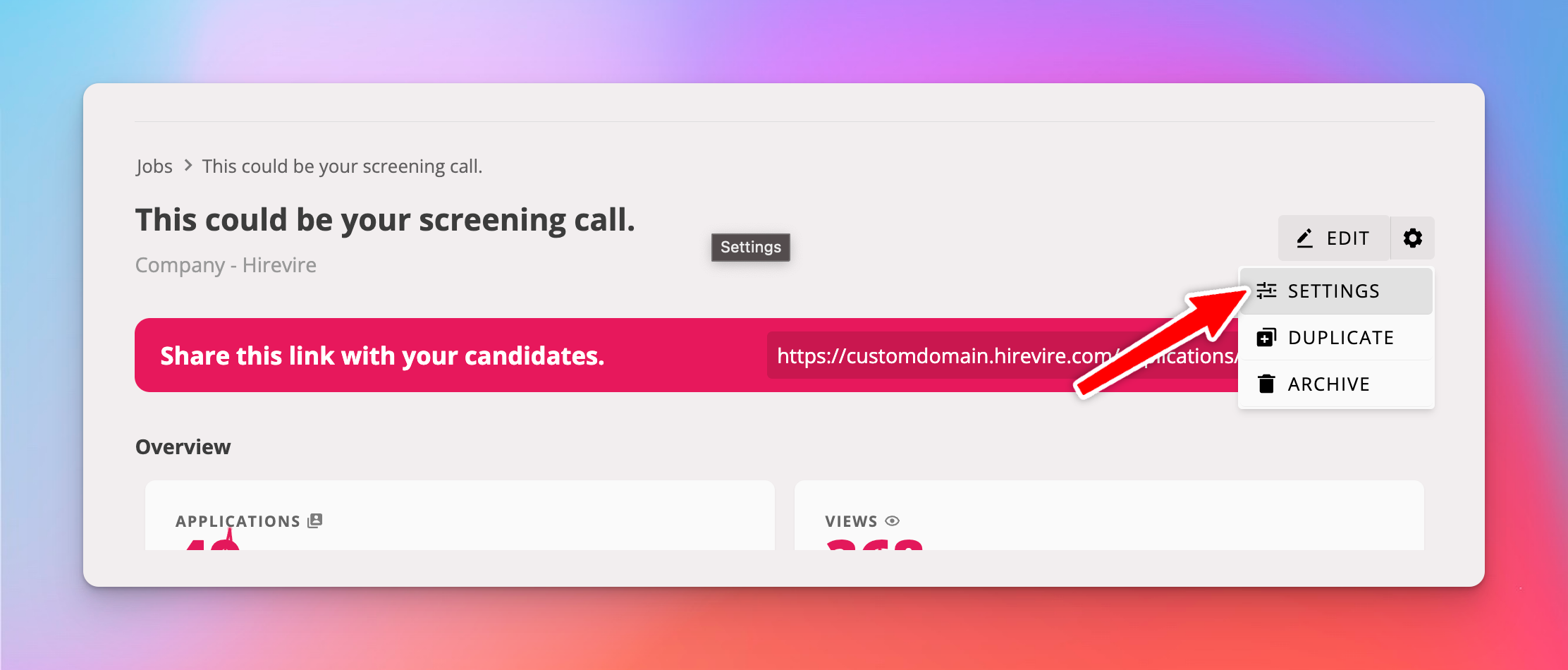1568x670 pixels.
Task: Click the Duplicate copy-plus icon
Action: [1266, 338]
